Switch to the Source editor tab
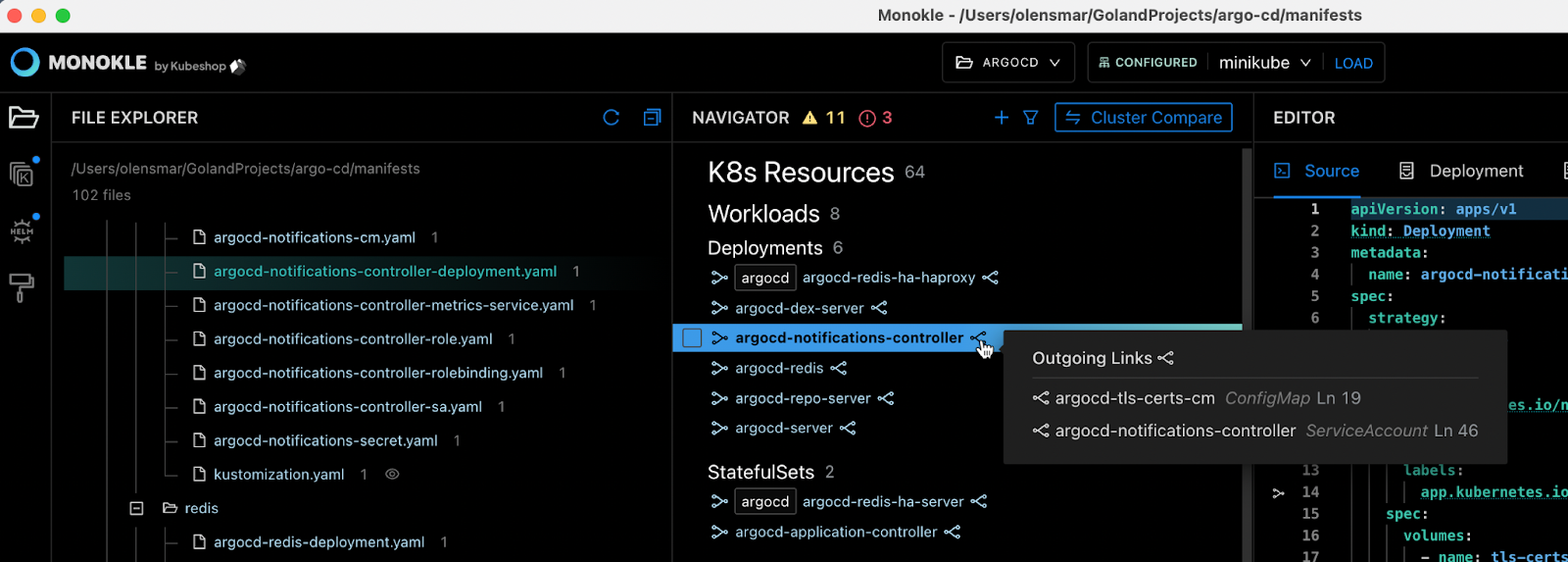1568x562 pixels. click(x=1316, y=171)
